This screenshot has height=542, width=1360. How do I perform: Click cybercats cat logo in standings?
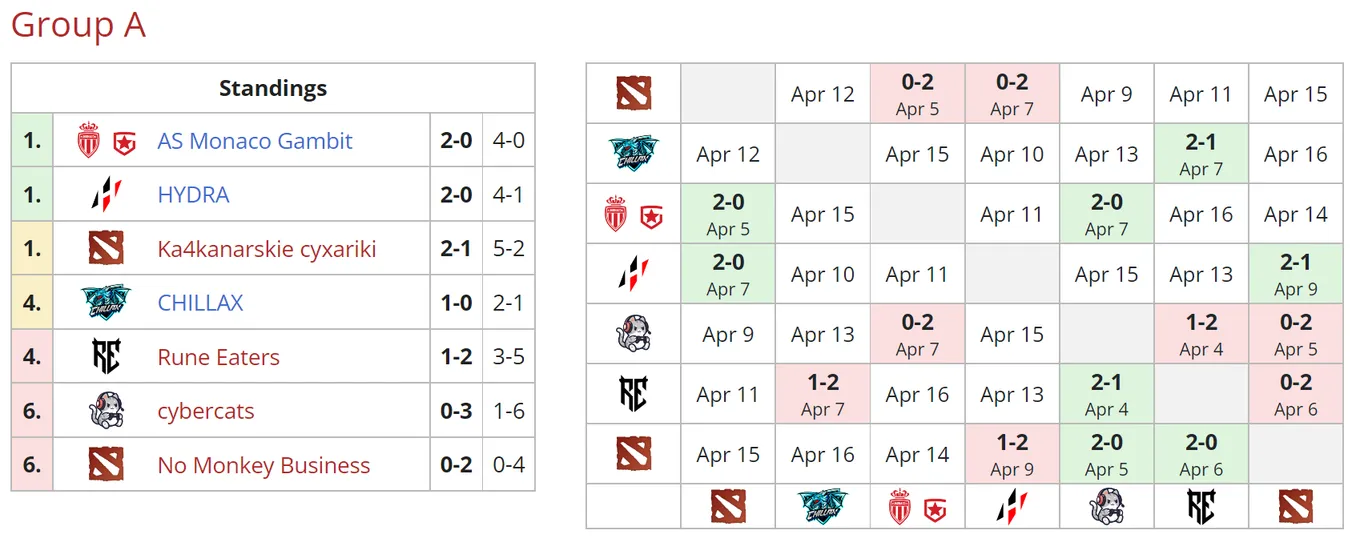(106, 411)
